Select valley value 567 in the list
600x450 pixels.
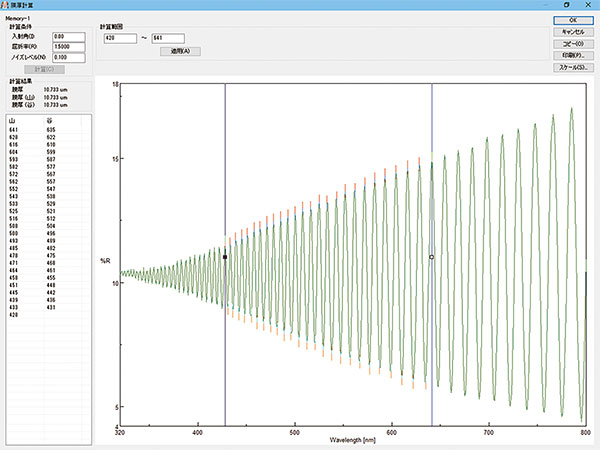[51, 174]
